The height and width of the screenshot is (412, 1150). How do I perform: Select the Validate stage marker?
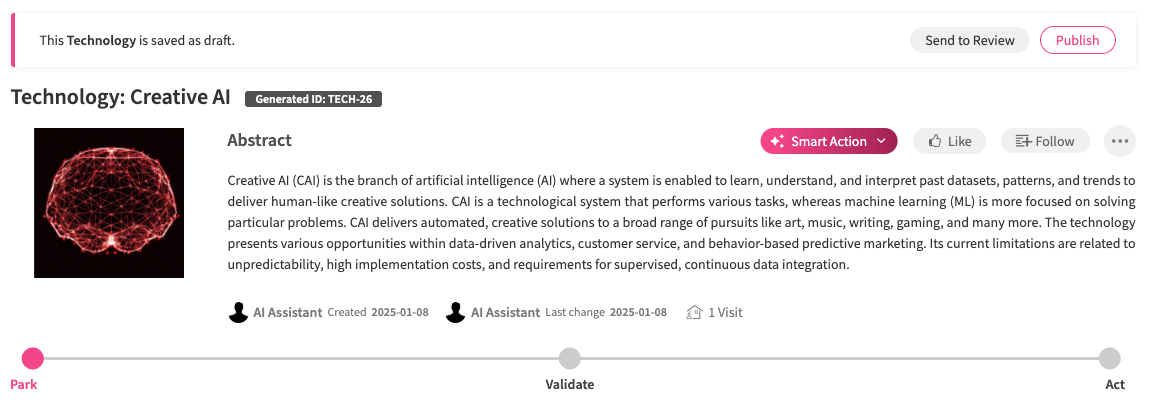click(x=569, y=358)
